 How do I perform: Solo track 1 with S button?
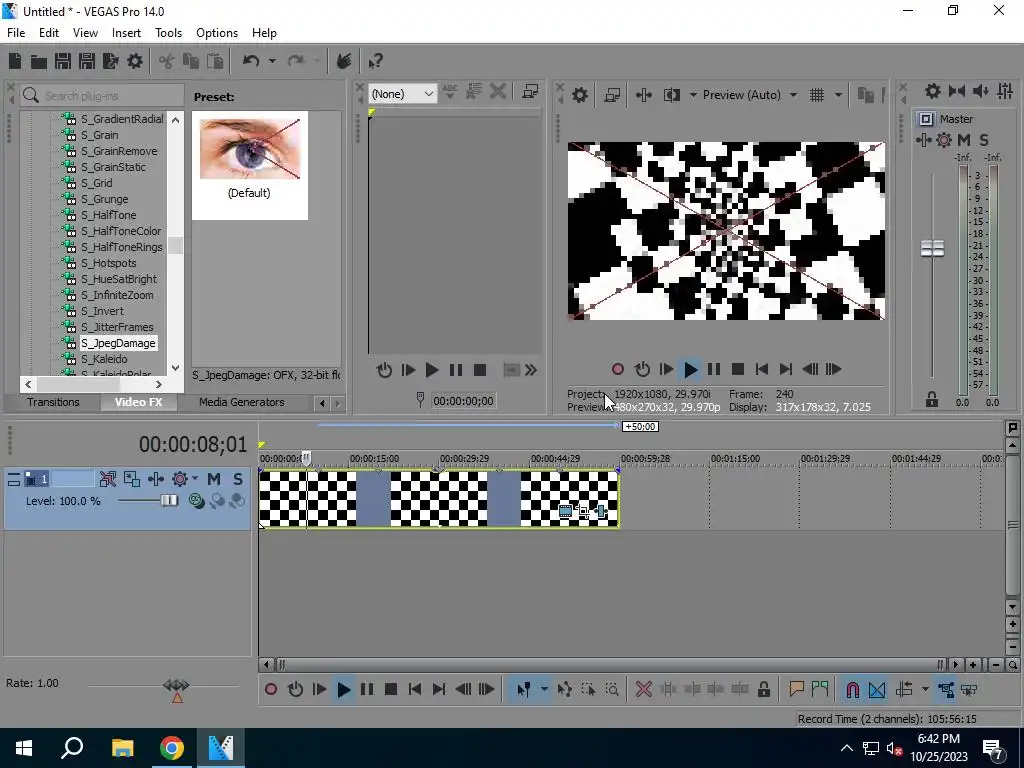(x=238, y=479)
